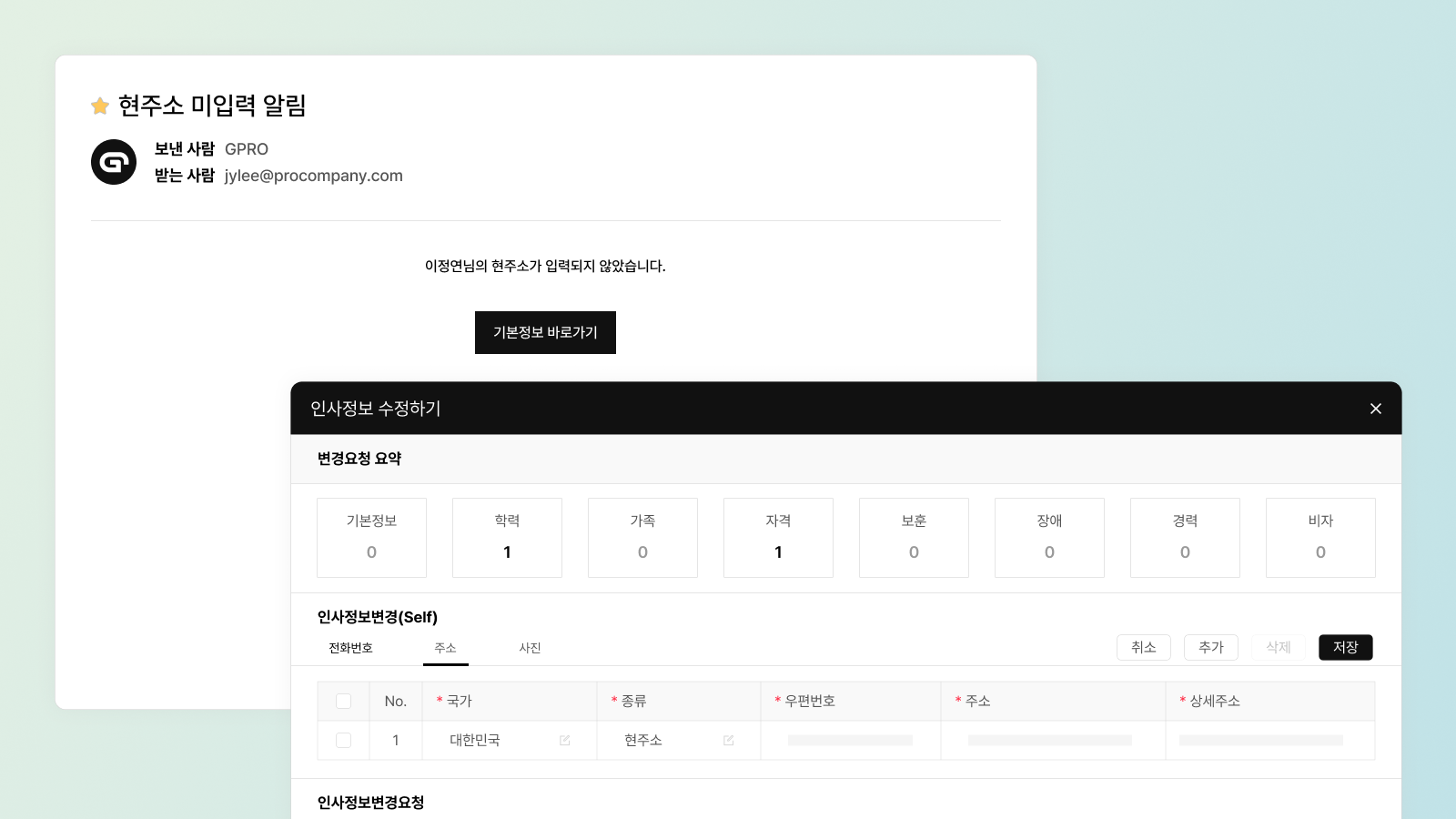Screen dimensions: 1456x819
Task: Click the 추가 button
Action: 1211,647
